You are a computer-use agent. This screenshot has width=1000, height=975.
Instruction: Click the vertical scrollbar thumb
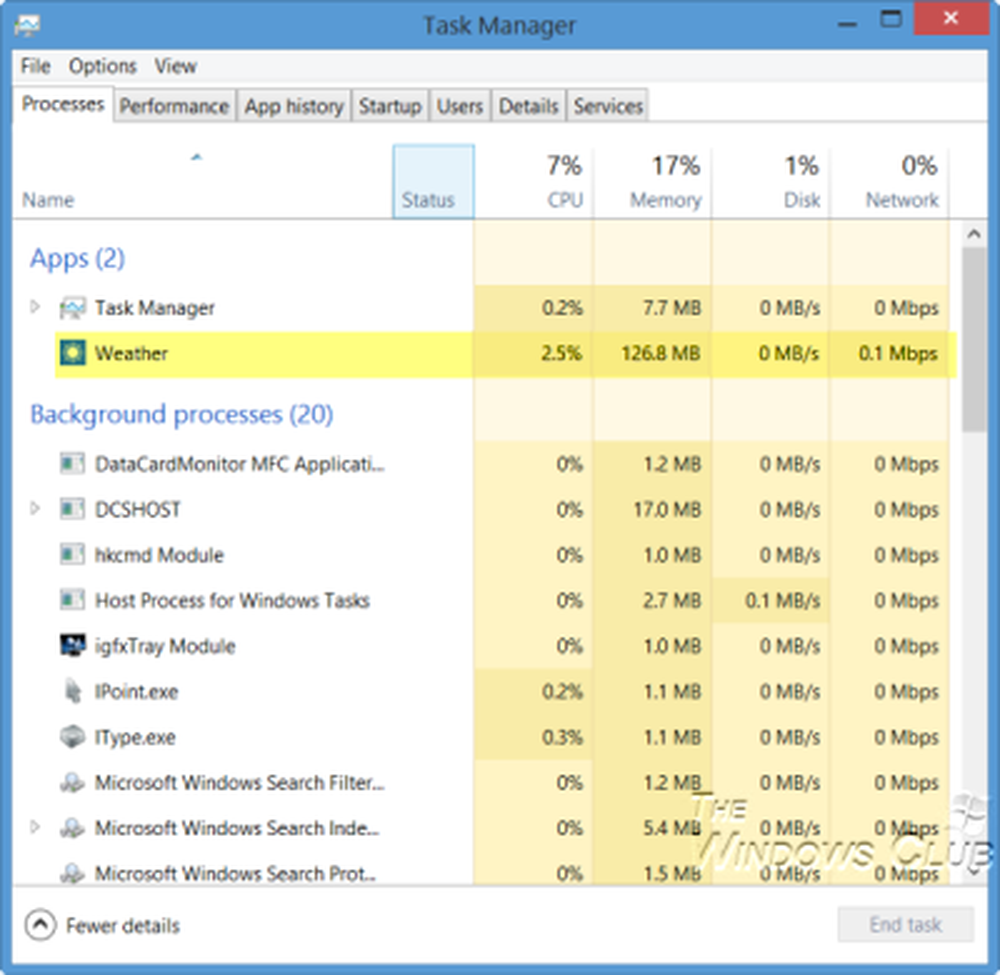coord(974,340)
